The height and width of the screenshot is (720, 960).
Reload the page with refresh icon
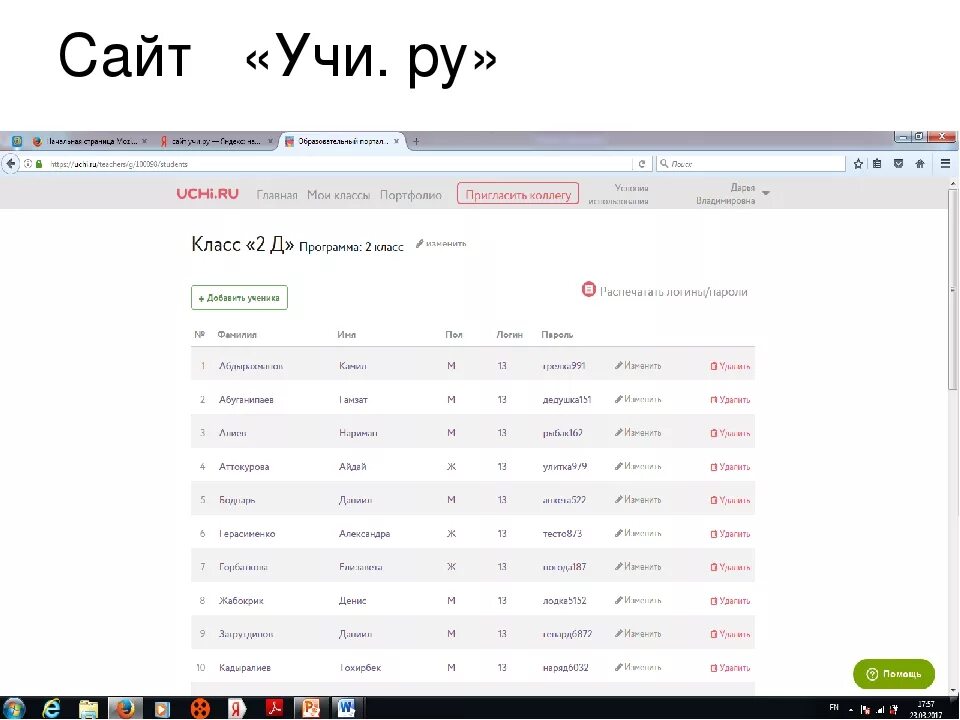642,164
